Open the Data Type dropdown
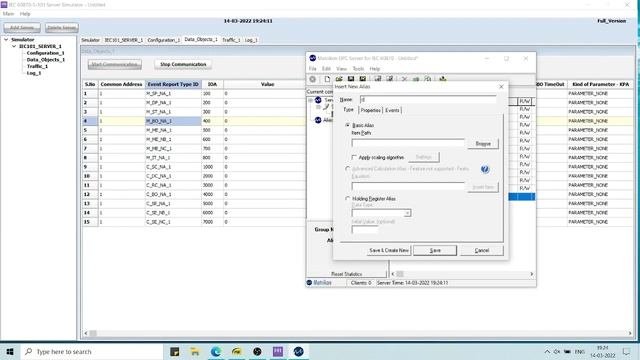 pos(407,213)
